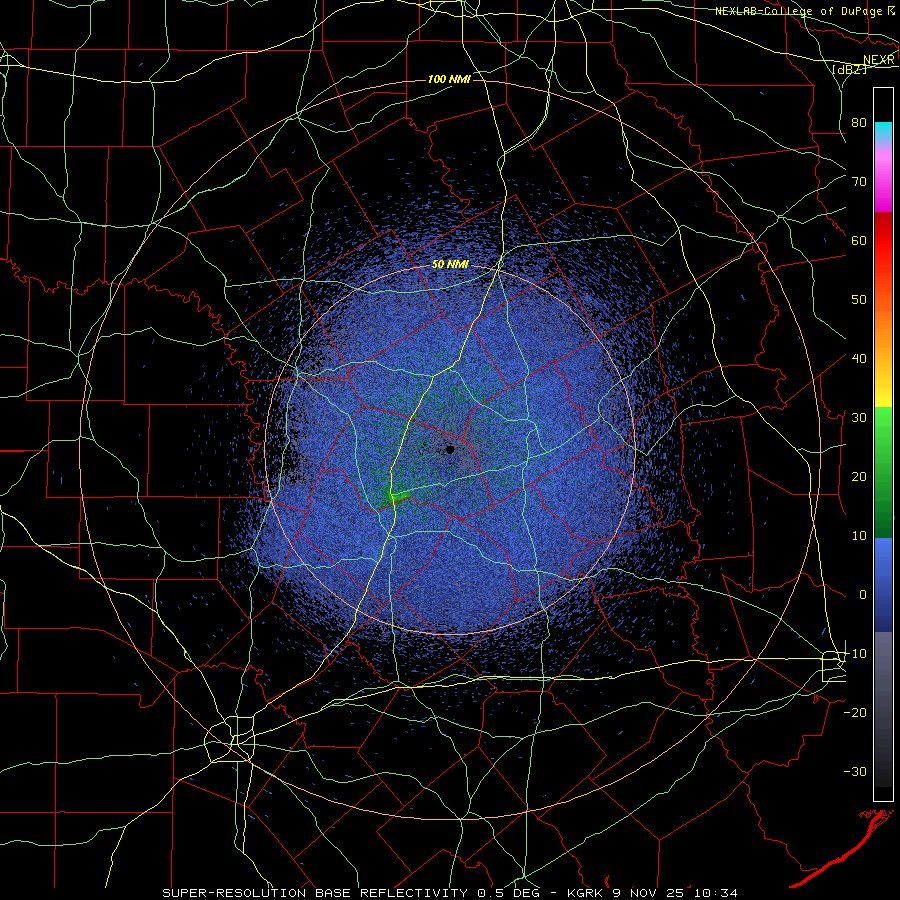Click the 100 NMI range ring label

click(449, 79)
